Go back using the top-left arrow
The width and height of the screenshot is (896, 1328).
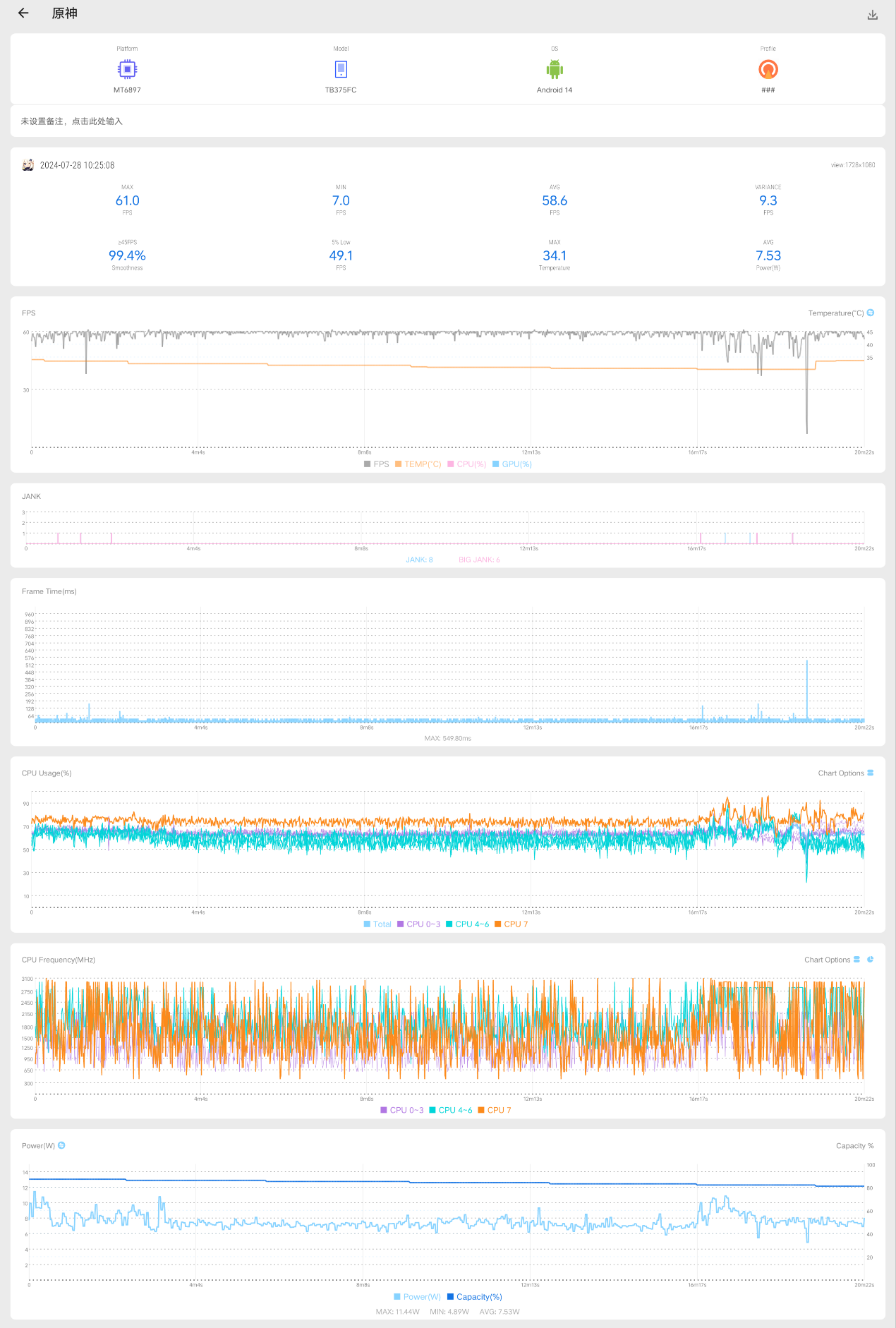coord(23,13)
